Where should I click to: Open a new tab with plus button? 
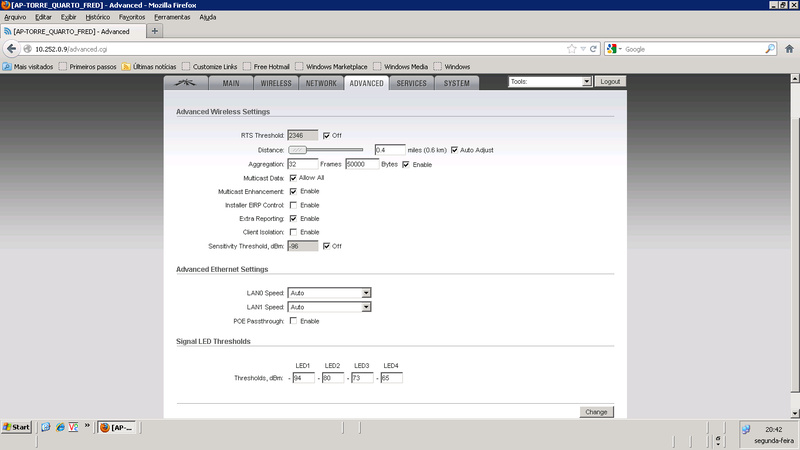(155, 31)
